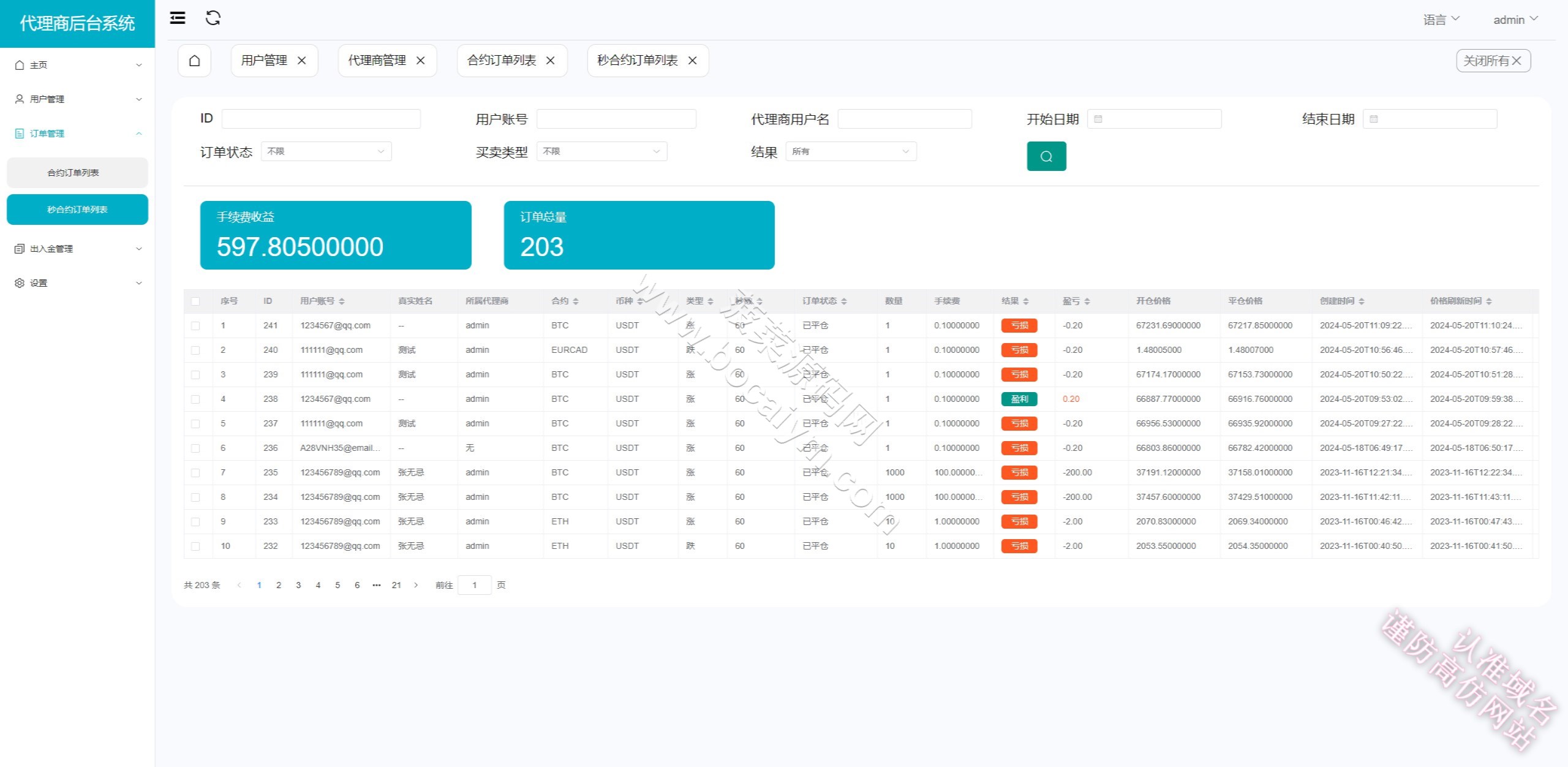
Task: Sort table by 盈亏 column
Action: (1087, 301)
